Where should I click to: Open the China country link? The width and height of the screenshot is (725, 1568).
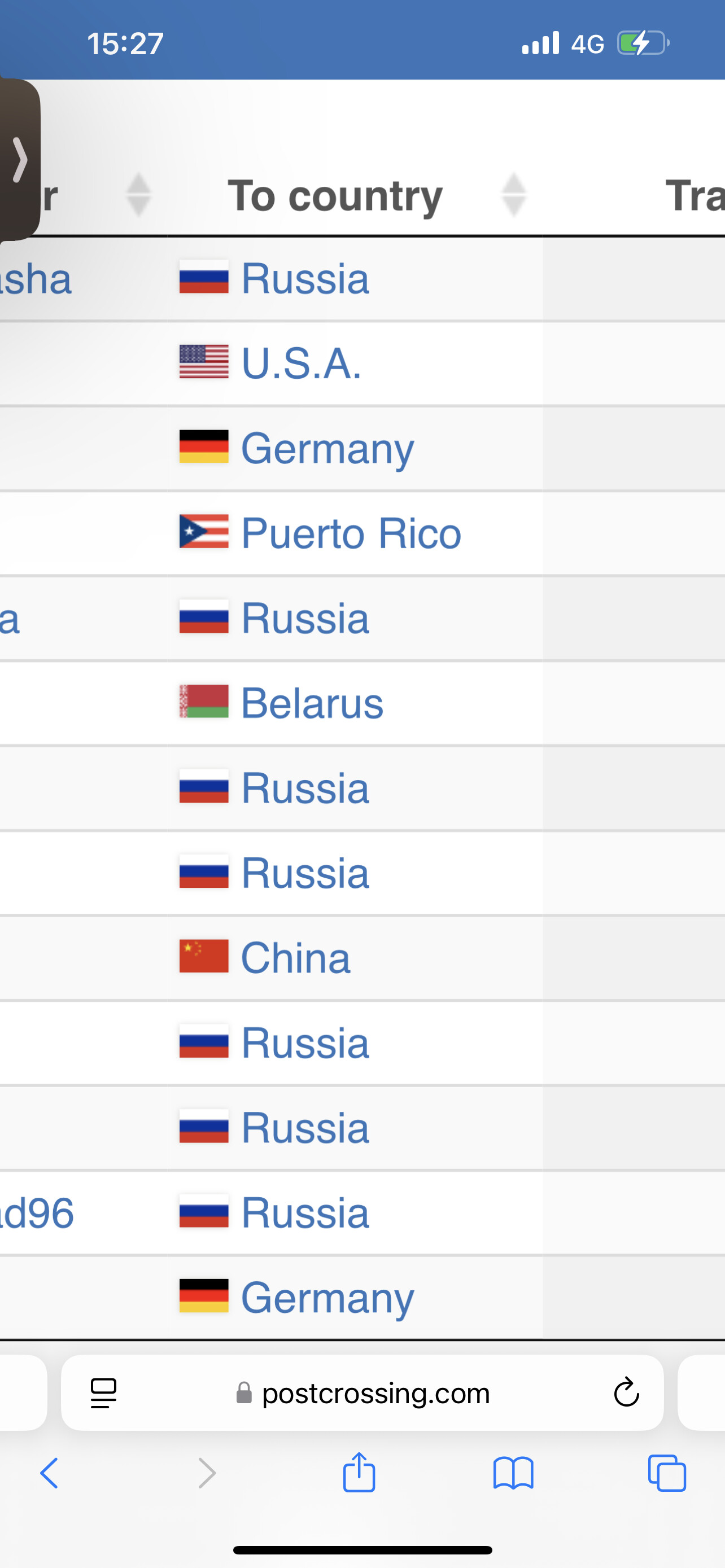[296, 958]
